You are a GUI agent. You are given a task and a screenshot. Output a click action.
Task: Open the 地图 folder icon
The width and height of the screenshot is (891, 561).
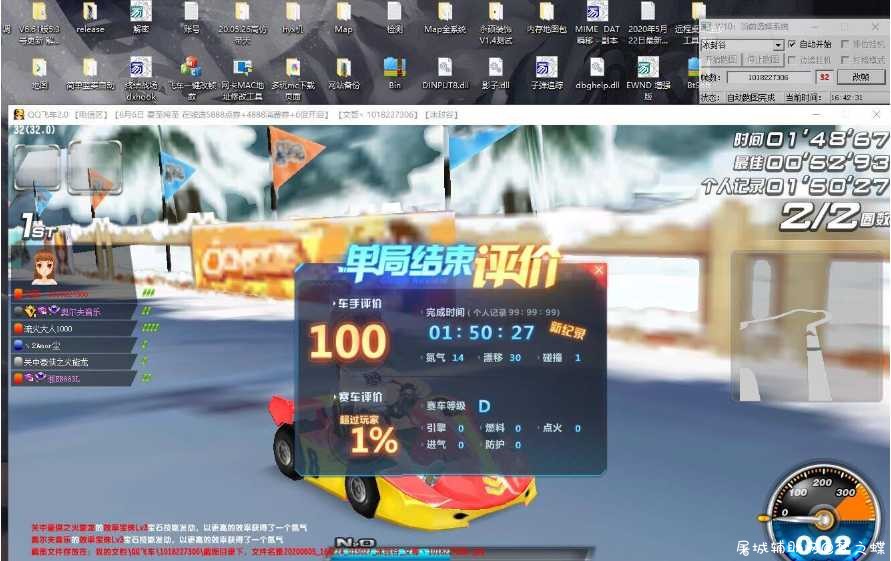pyautogui.click(x=39, y=74)
